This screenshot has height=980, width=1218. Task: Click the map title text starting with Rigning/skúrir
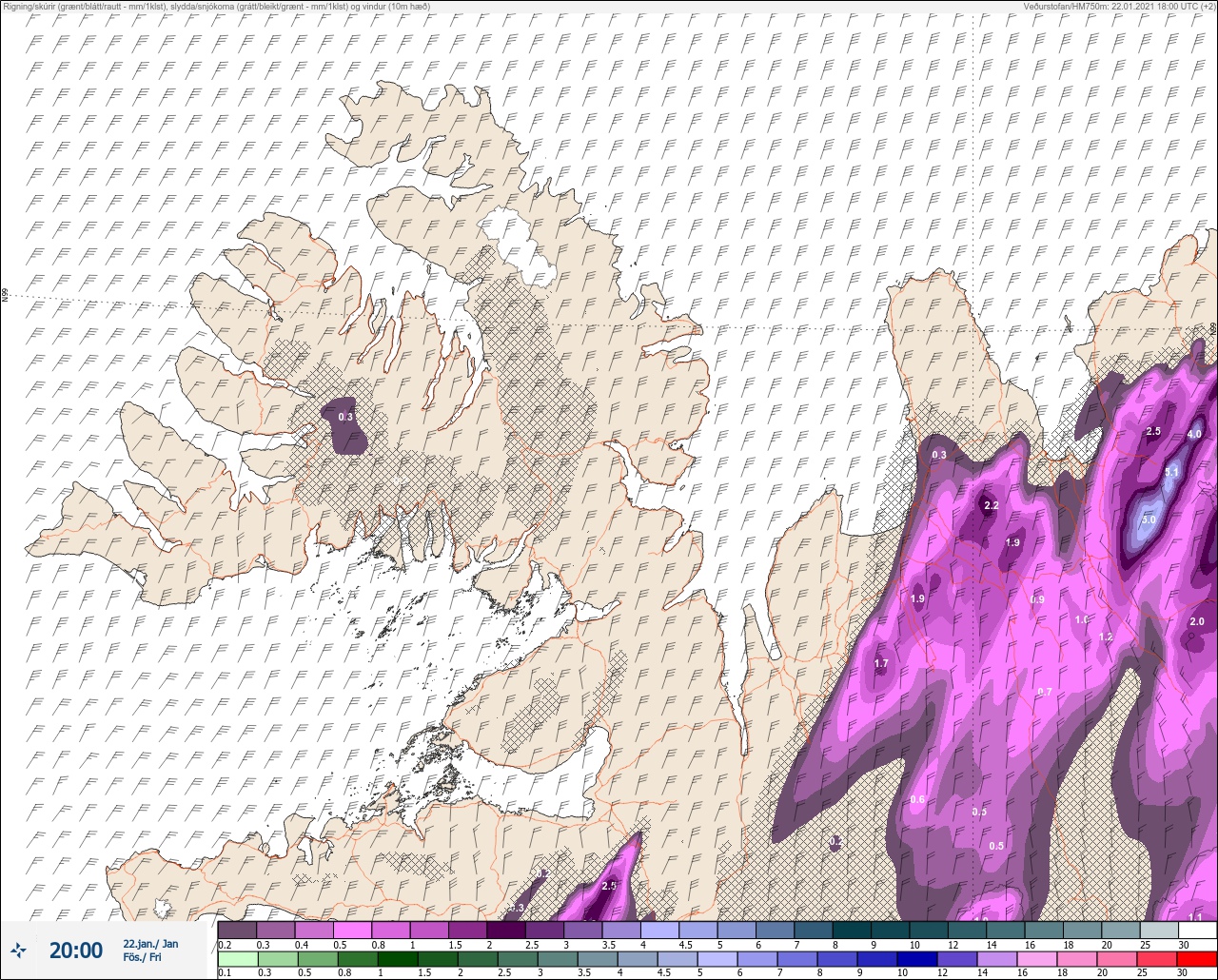(x=216, y=7)
